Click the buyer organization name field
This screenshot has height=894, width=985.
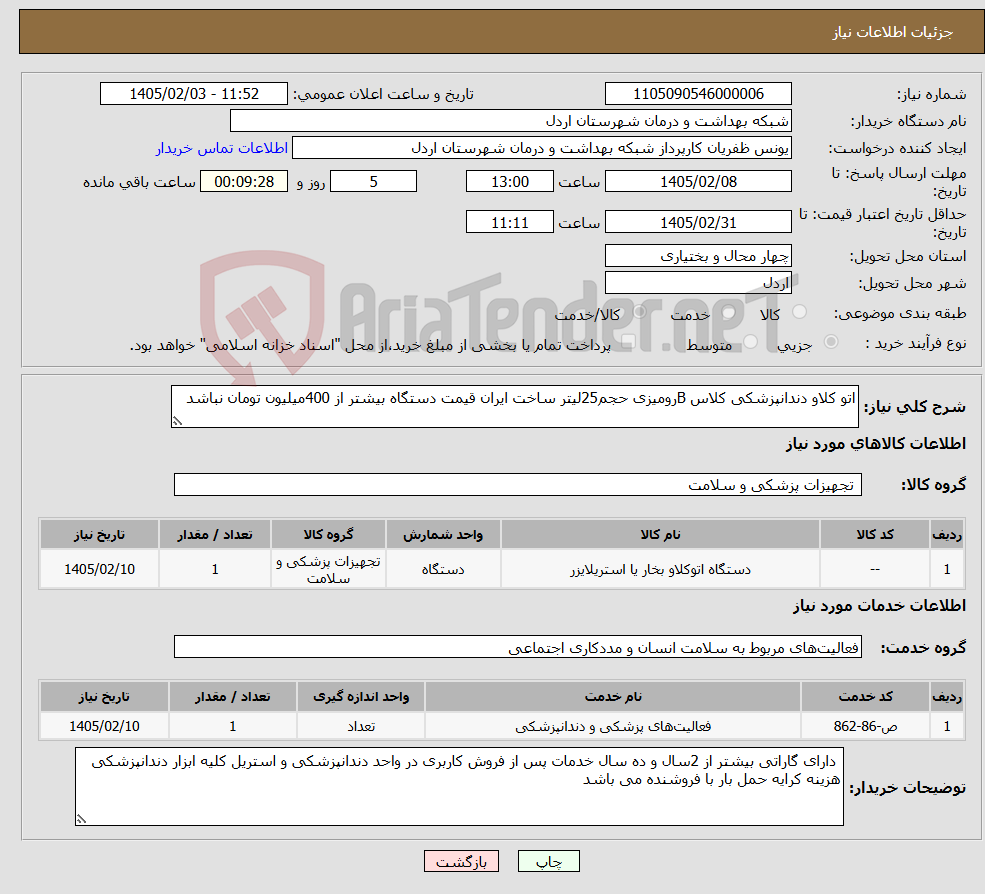tap(511, 121)
